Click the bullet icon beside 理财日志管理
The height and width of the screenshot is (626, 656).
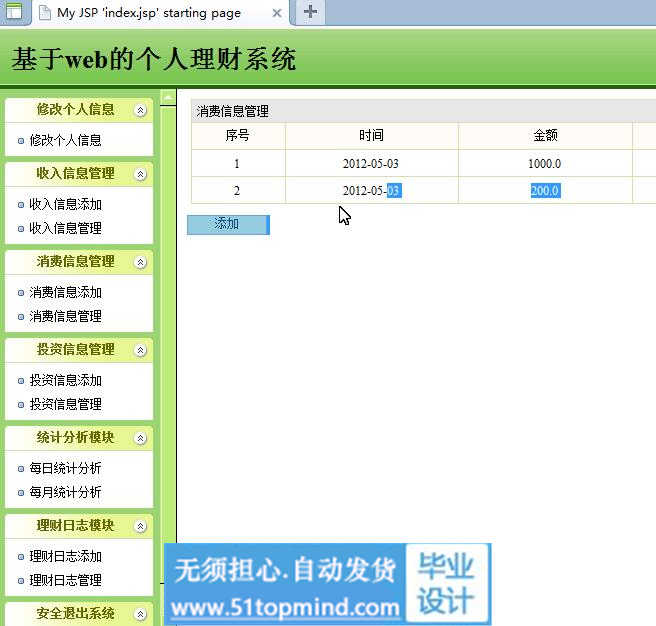click(x=21, y=581)
